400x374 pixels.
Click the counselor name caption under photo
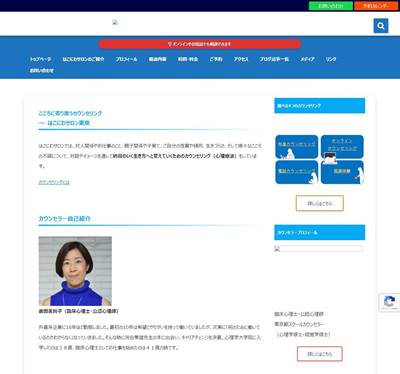click(78, 311)
